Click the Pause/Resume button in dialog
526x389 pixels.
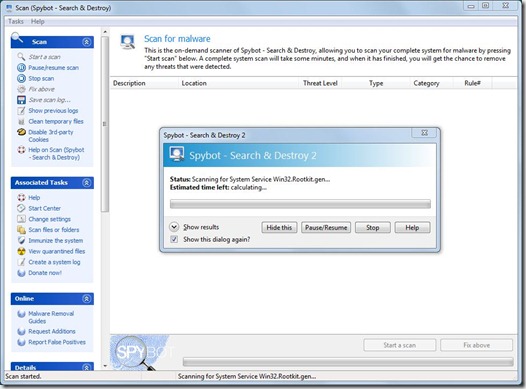point(326,227)
